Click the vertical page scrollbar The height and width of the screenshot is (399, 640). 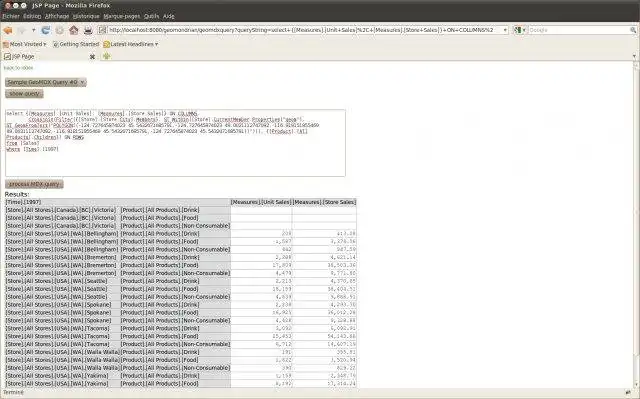pyautogui.click(x=636, y=224)
